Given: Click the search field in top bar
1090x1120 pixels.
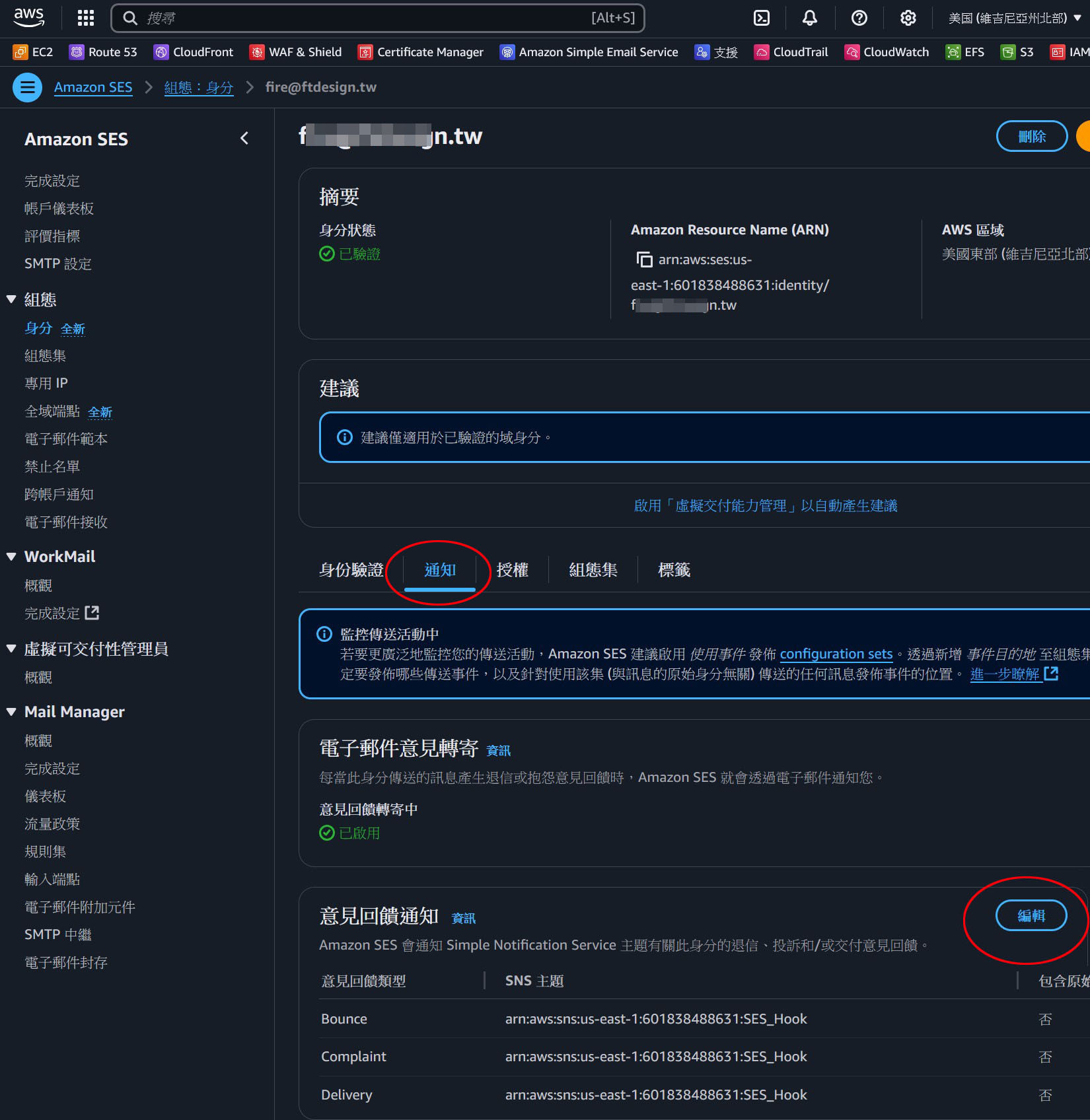Looking at the screenshot, I should [378, 18].
